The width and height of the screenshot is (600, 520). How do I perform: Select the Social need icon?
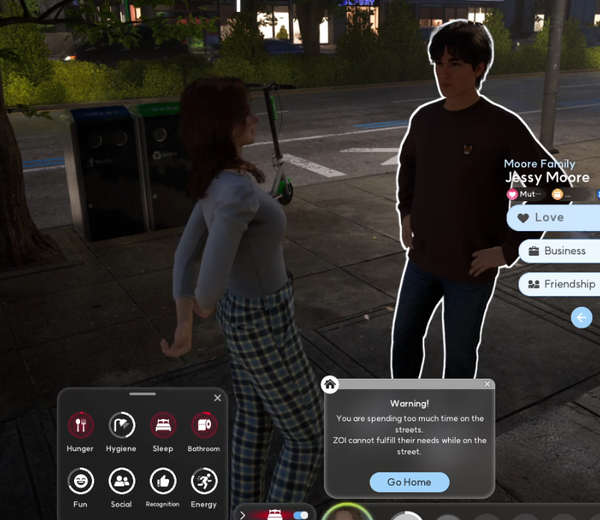122,481
